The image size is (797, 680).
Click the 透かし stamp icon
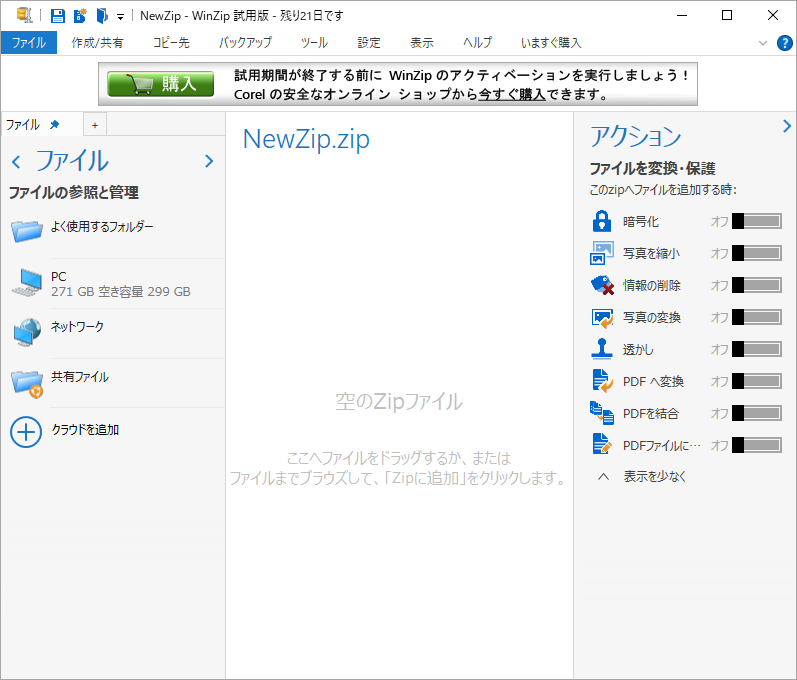tap(602, 349)
